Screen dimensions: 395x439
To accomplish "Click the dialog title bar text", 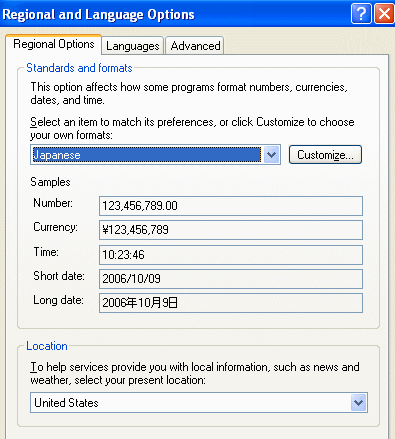I will pyautogui.click(x=98, y=14).
